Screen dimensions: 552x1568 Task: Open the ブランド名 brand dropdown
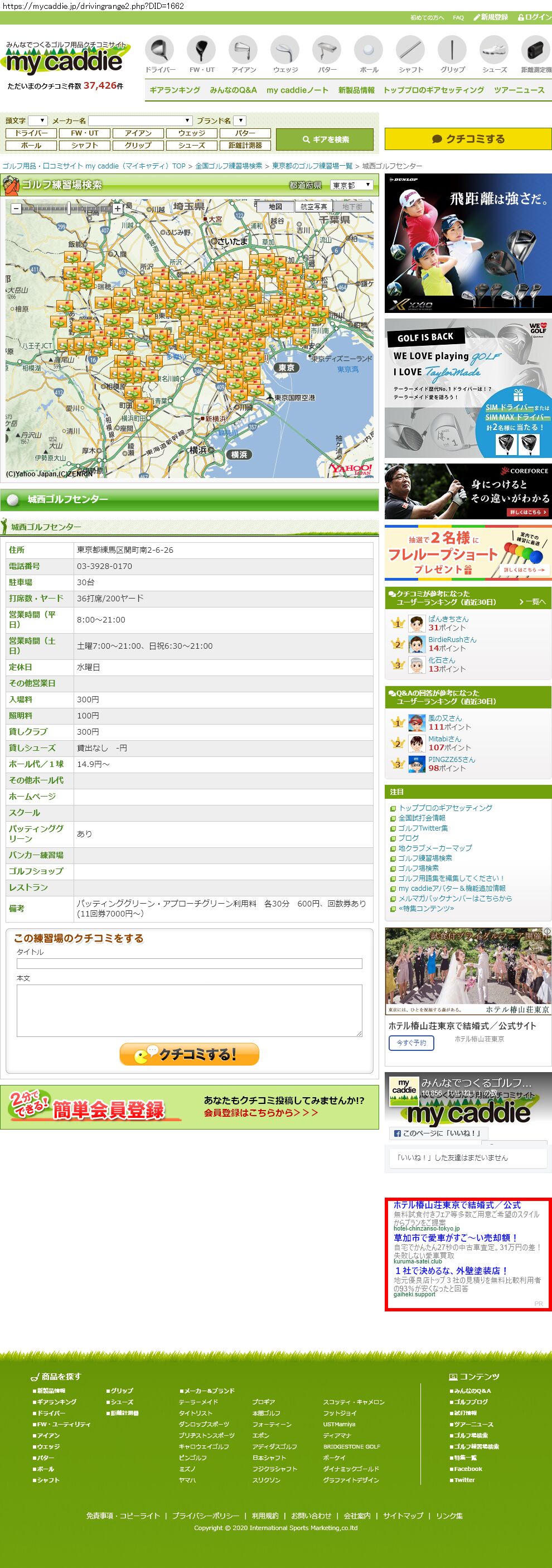(240, 120)
